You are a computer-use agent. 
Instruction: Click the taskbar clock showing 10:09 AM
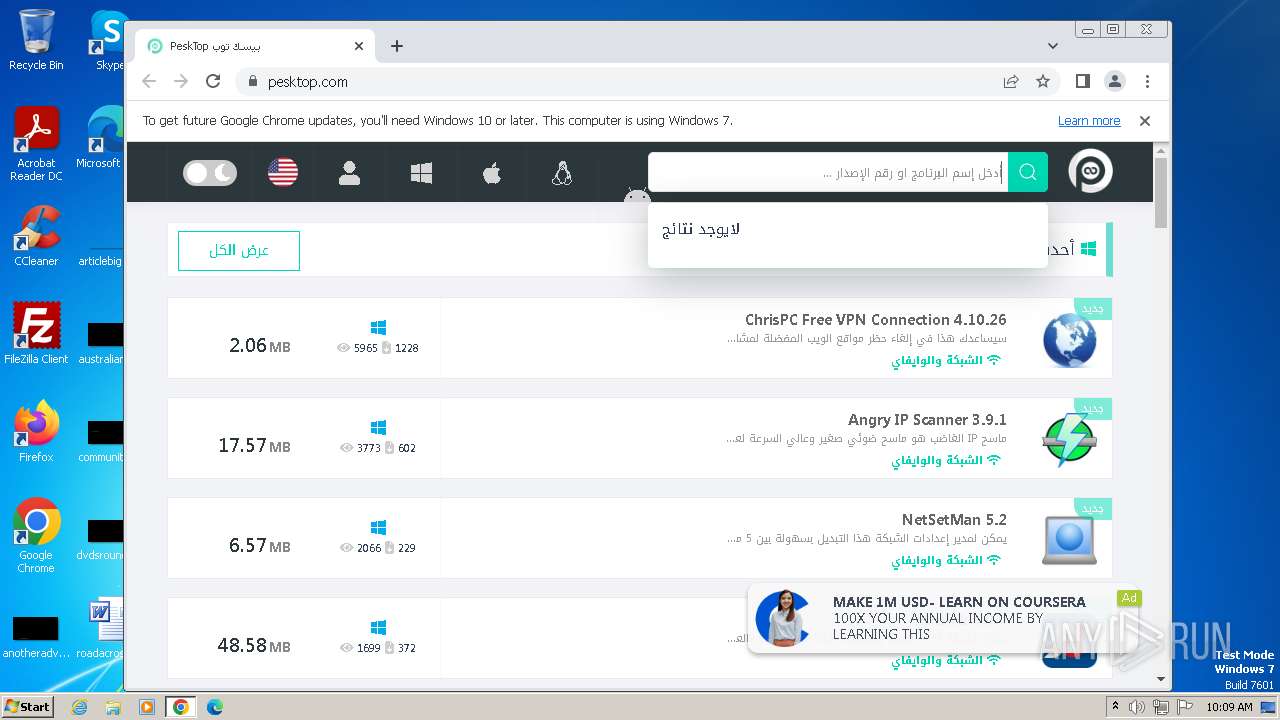pyautogui.click(x=1229, y=707)
